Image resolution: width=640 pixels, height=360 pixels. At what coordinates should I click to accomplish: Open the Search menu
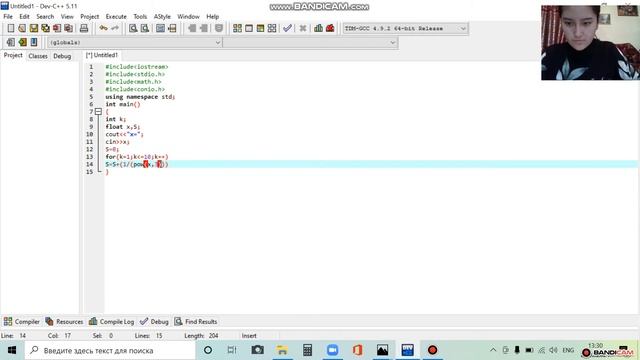[45, 17]
